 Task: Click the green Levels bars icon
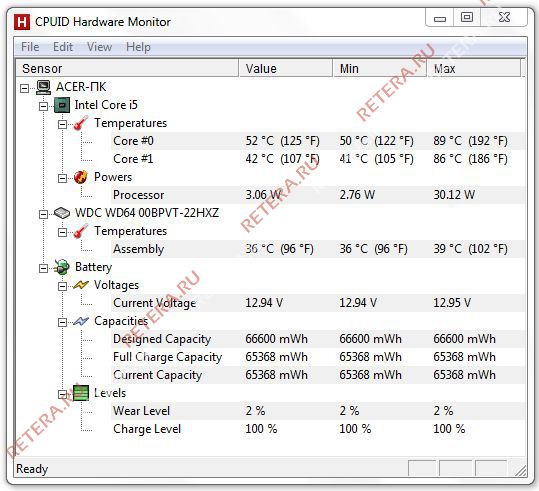[81, 393]
